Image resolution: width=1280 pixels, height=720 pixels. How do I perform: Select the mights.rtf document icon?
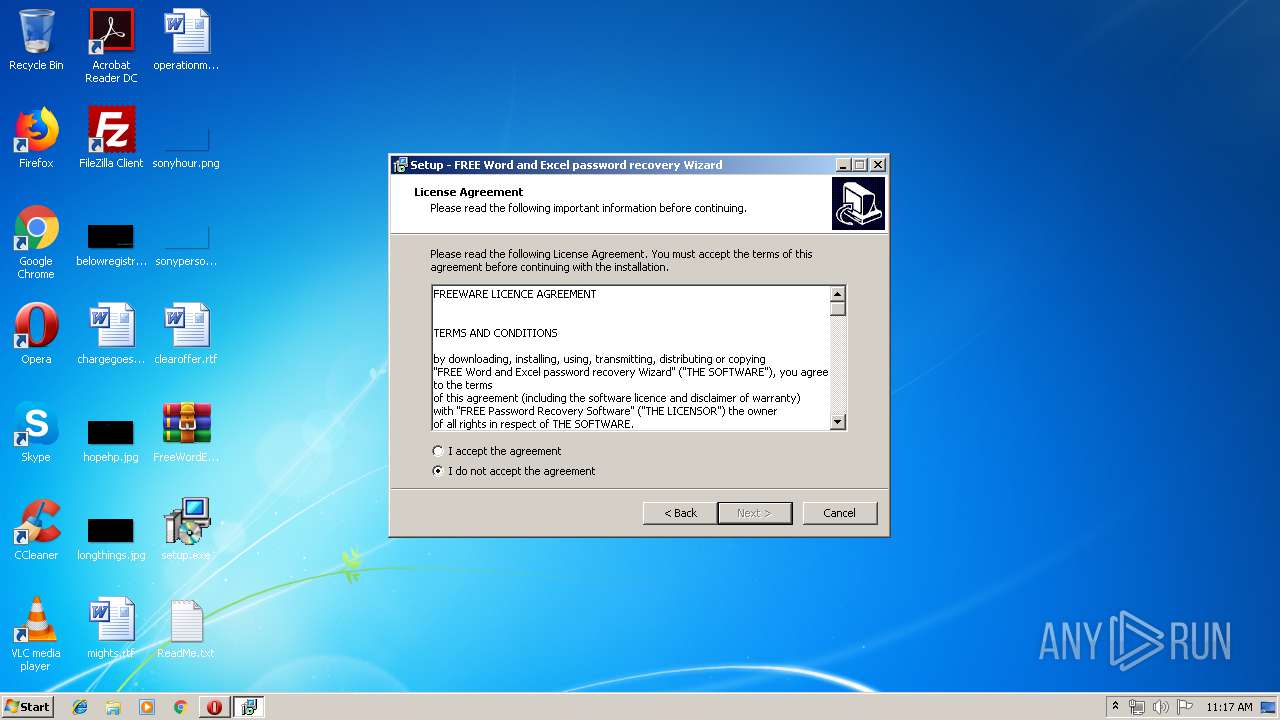point(111,628)
